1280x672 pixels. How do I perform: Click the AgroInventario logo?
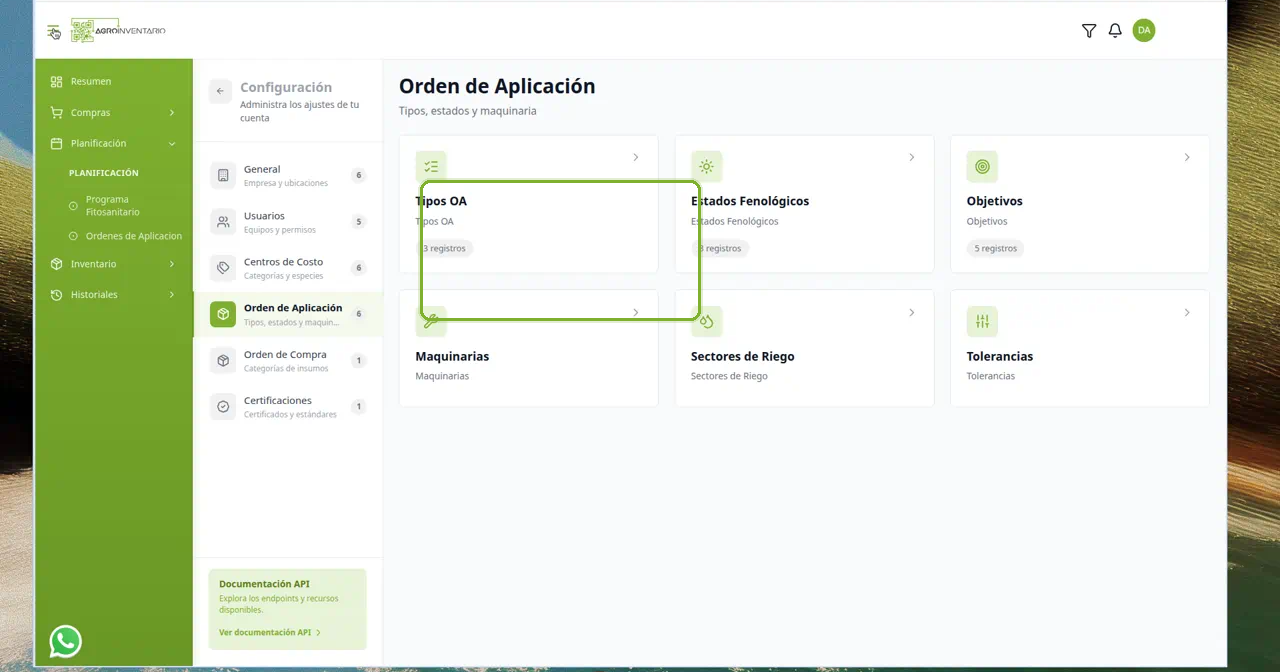click(x=118, y=31)
